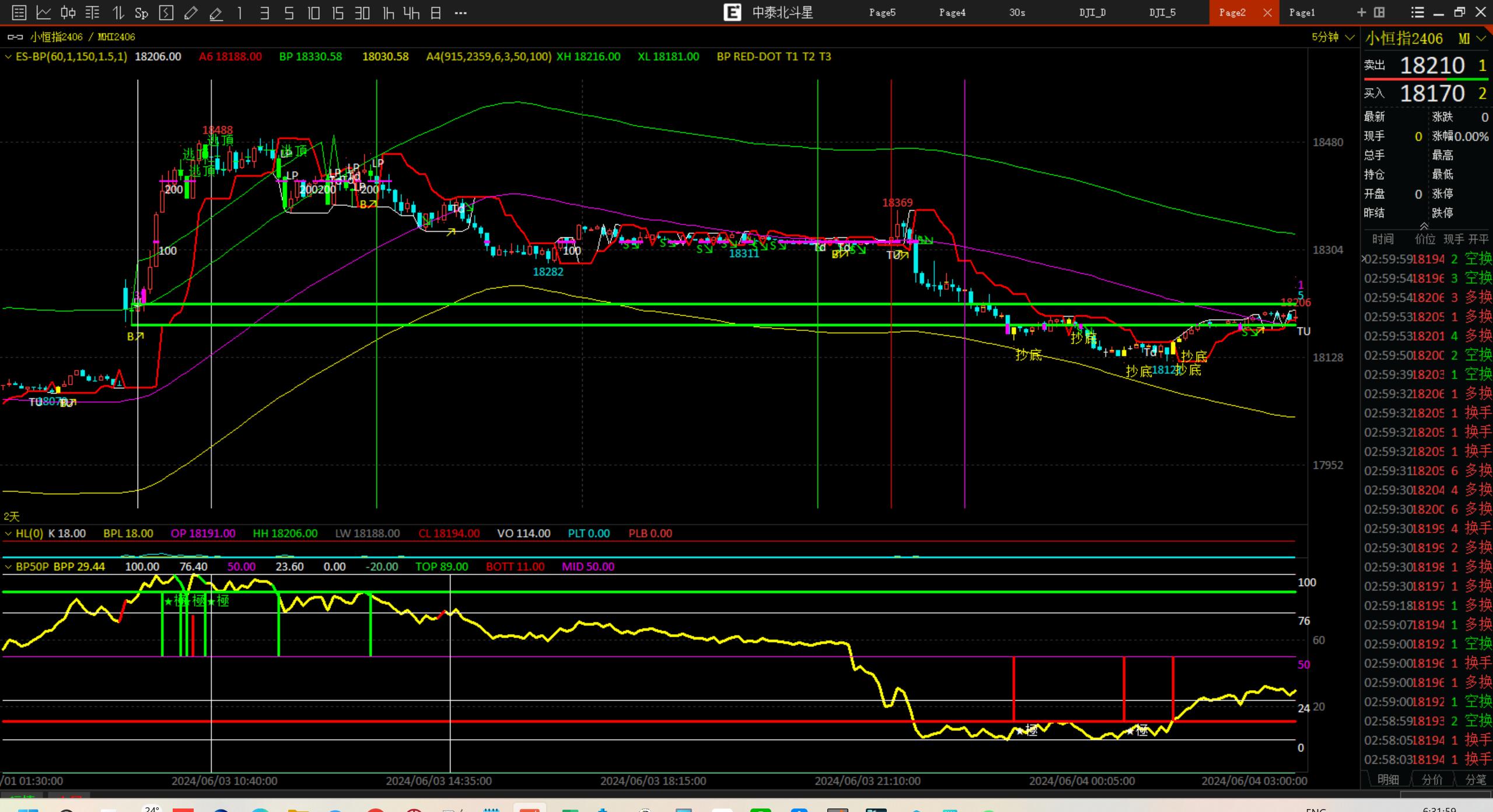Collapse quote details with double-up arrow
This screenshot has height=812, width=1493.
[x=1424, y=226]
